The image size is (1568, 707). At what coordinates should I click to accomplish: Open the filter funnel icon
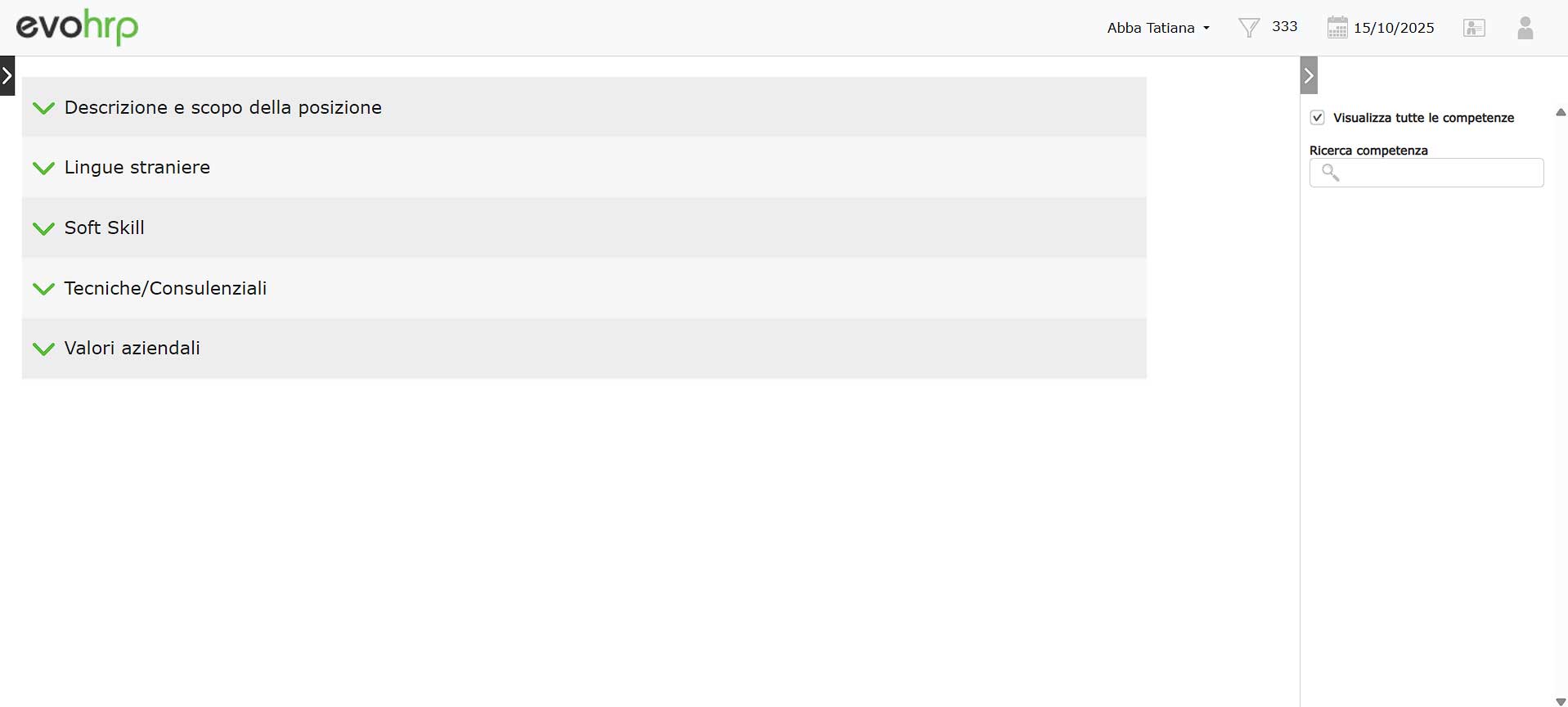click(1248, 28)
